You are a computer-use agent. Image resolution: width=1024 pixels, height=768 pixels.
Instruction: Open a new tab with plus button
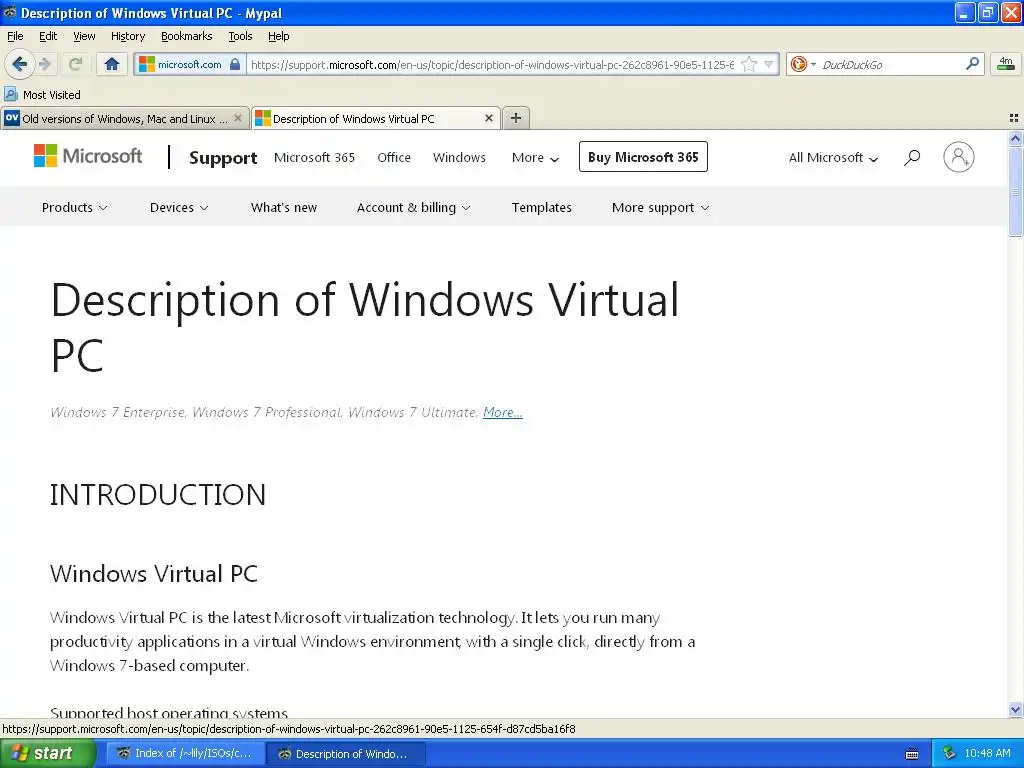point(516,118)
